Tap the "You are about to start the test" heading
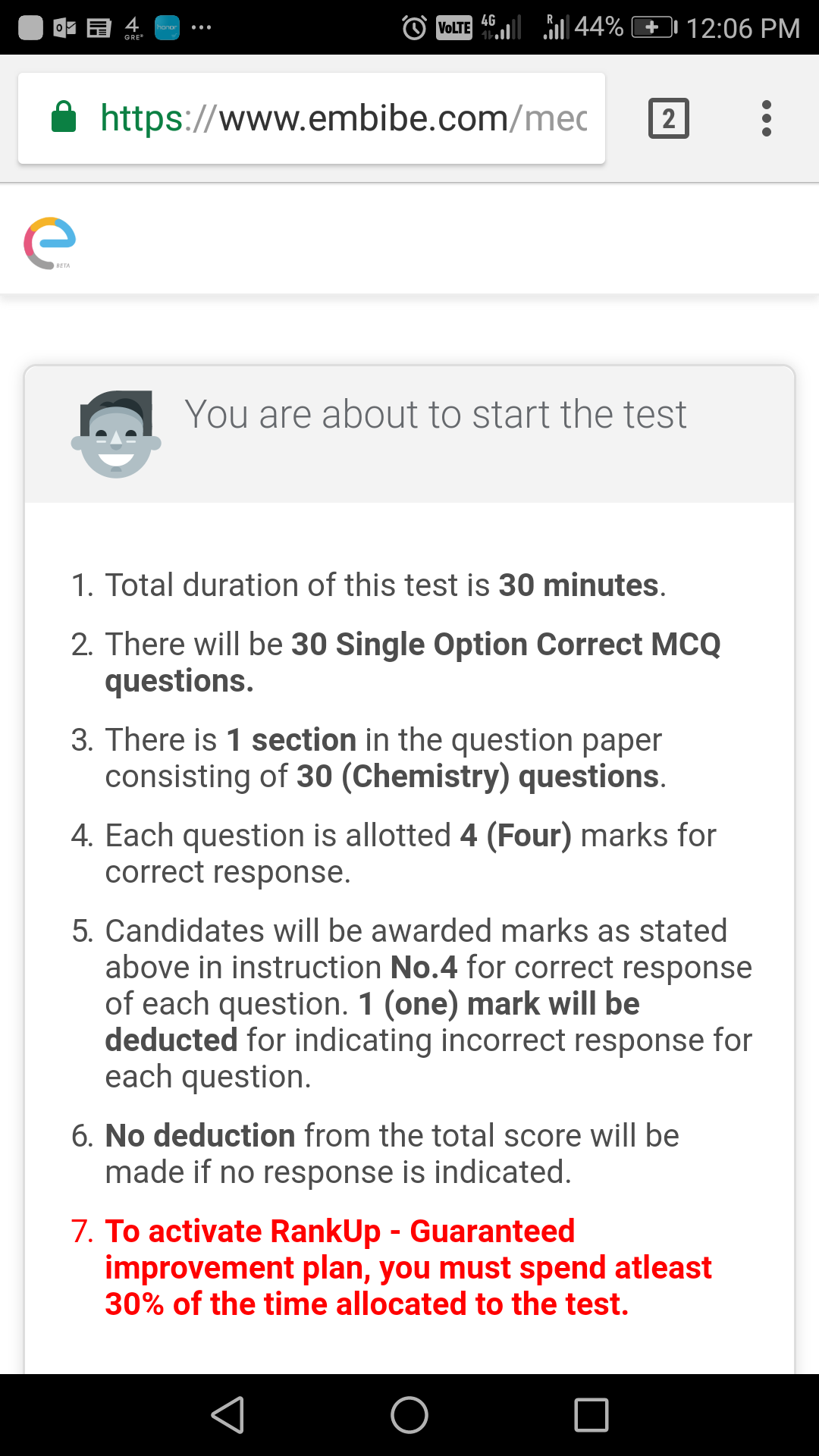 pos(435,415)
